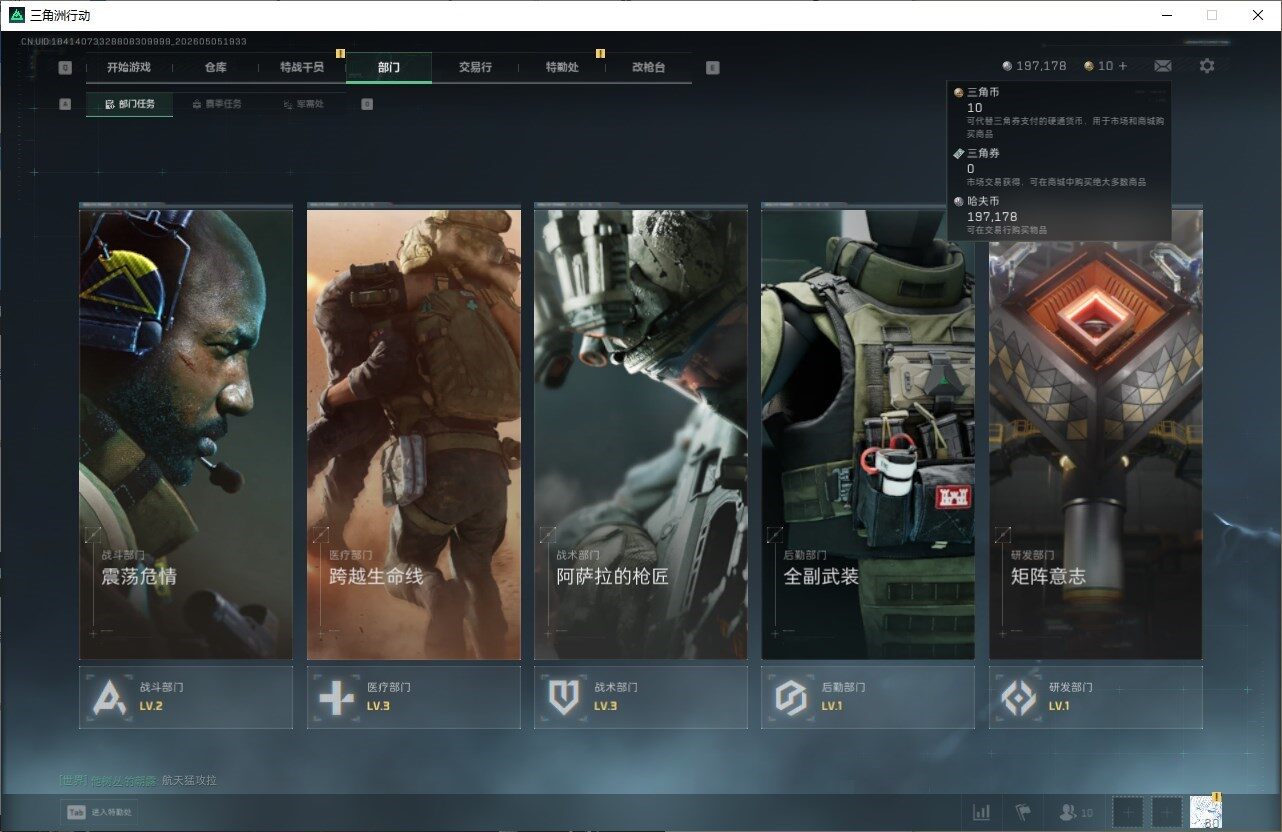This screenshot has height=832, width=1282.
Task: Click the 研发部门 LV.1 level text
Action: point(1059,706)
